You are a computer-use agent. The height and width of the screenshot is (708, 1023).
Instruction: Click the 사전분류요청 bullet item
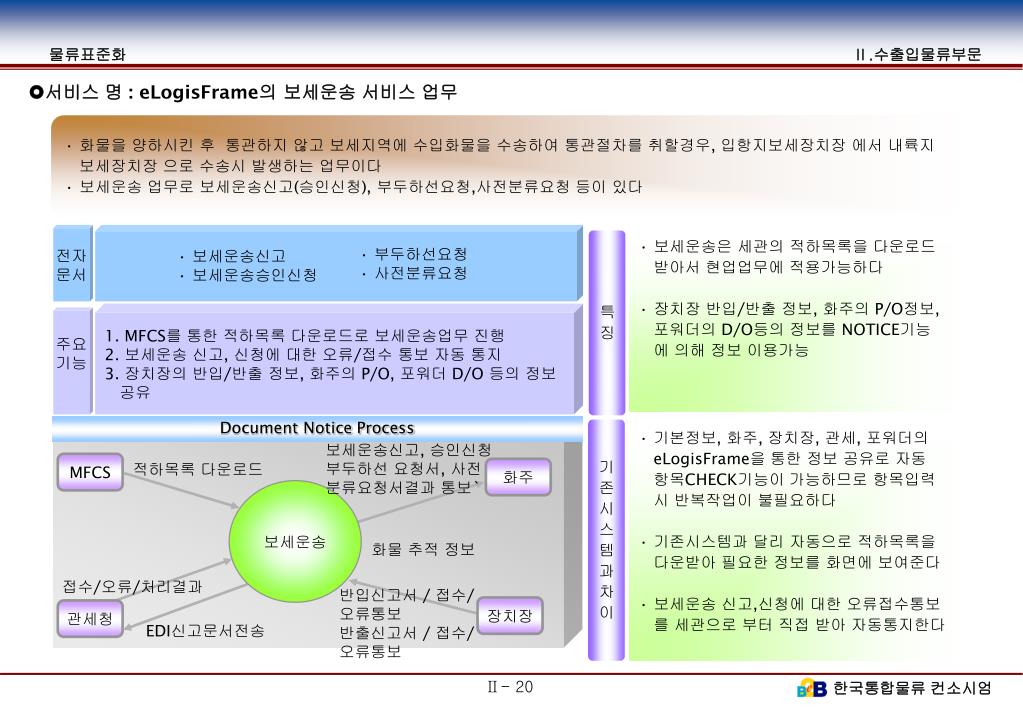click(x=414, y=273)
